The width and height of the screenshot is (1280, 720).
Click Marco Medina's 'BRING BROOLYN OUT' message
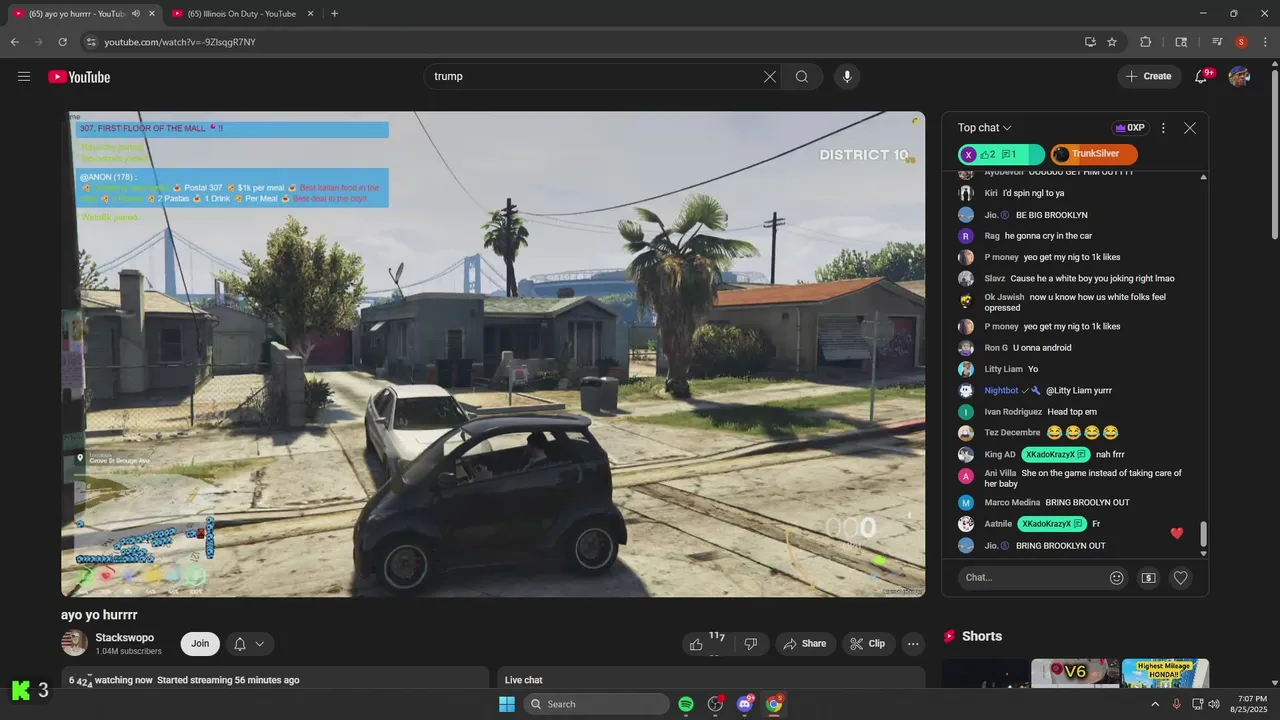tap(1087, 502)
